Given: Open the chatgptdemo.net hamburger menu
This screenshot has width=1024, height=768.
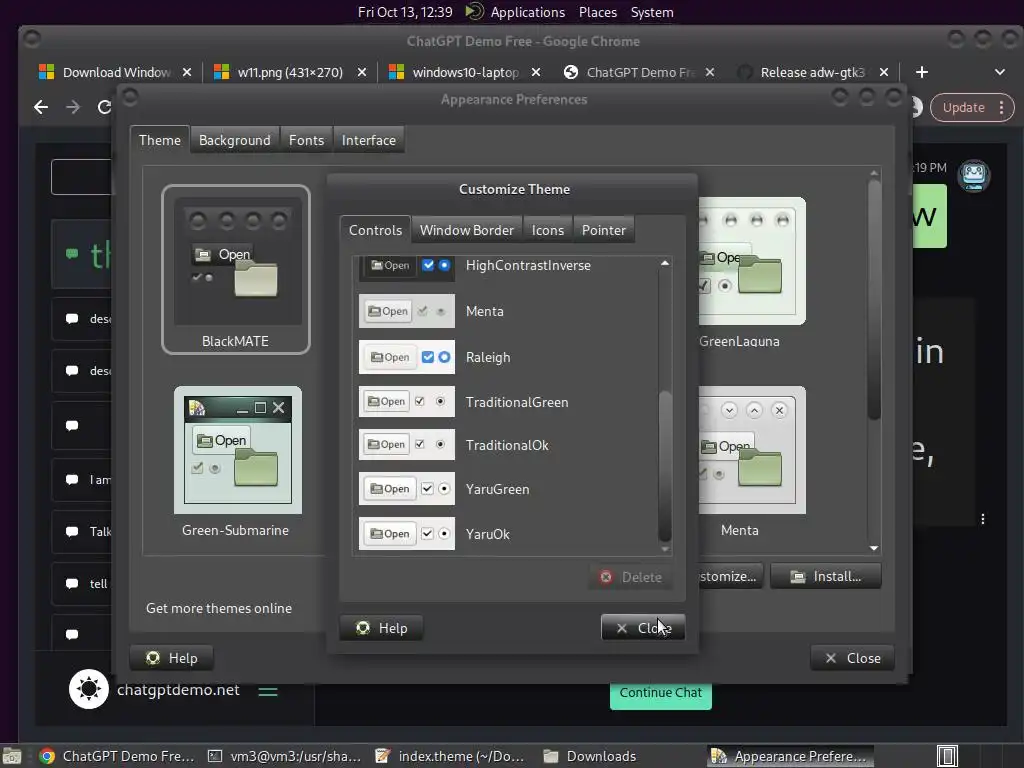Looking at the screenshot, I should (x=268, y=691).
